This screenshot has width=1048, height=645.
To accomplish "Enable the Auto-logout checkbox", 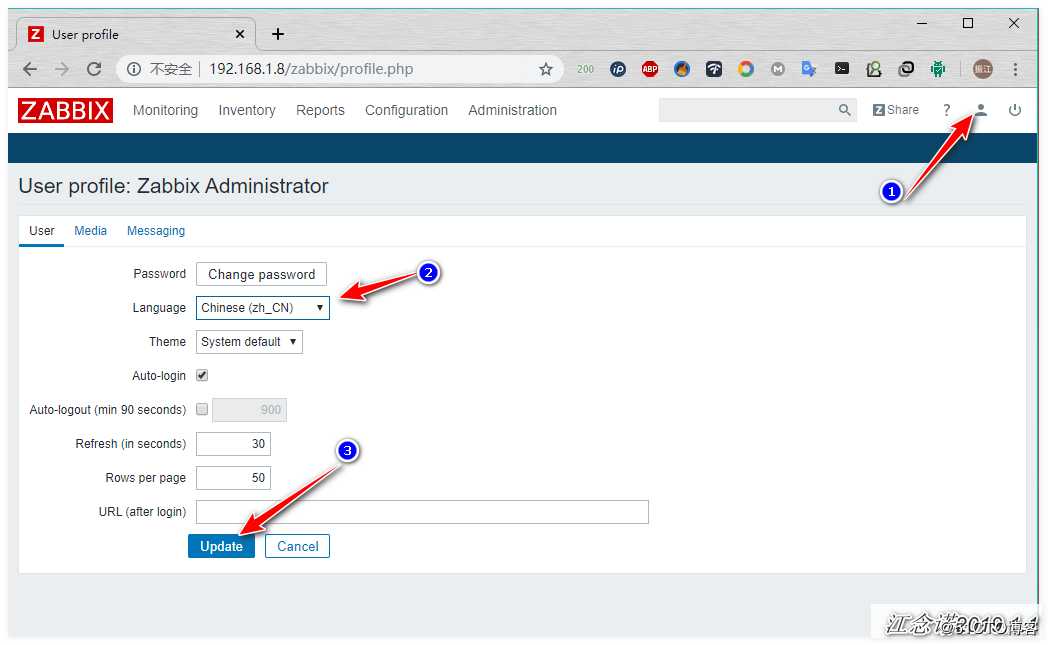I will [202, 410].
